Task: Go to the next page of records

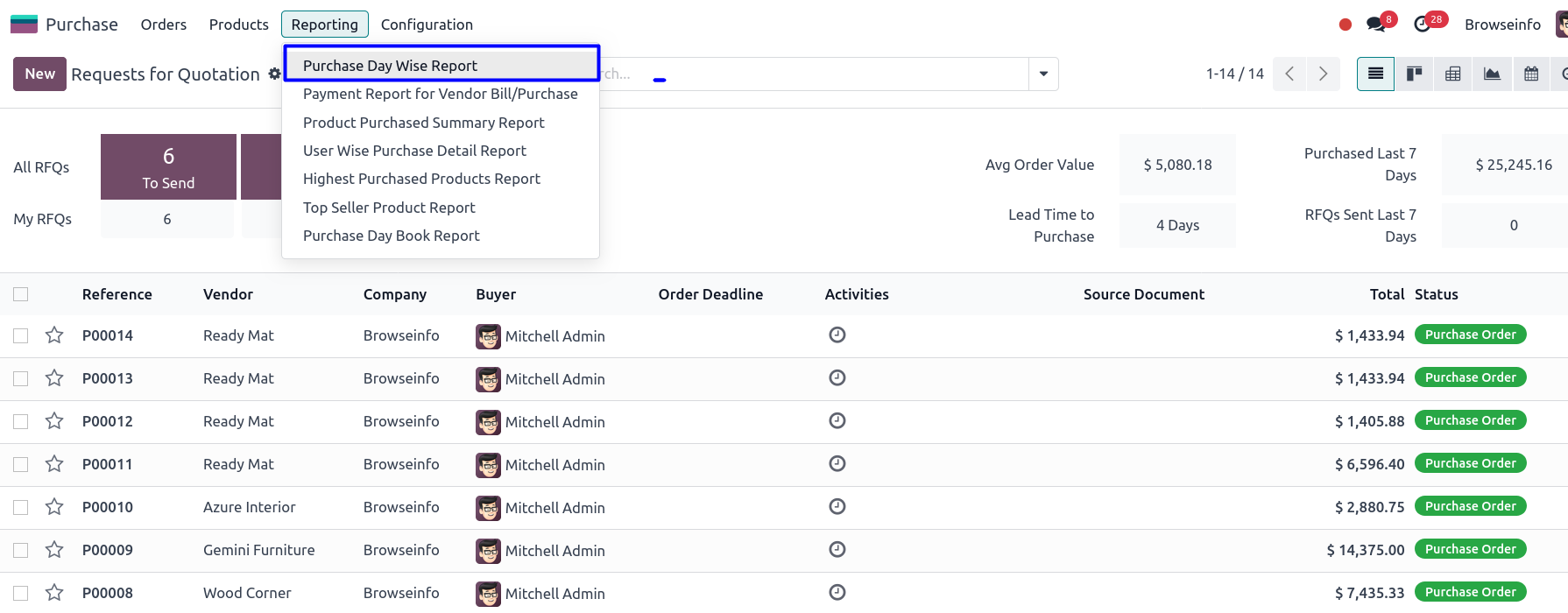Action: (x=1323, y=74)
